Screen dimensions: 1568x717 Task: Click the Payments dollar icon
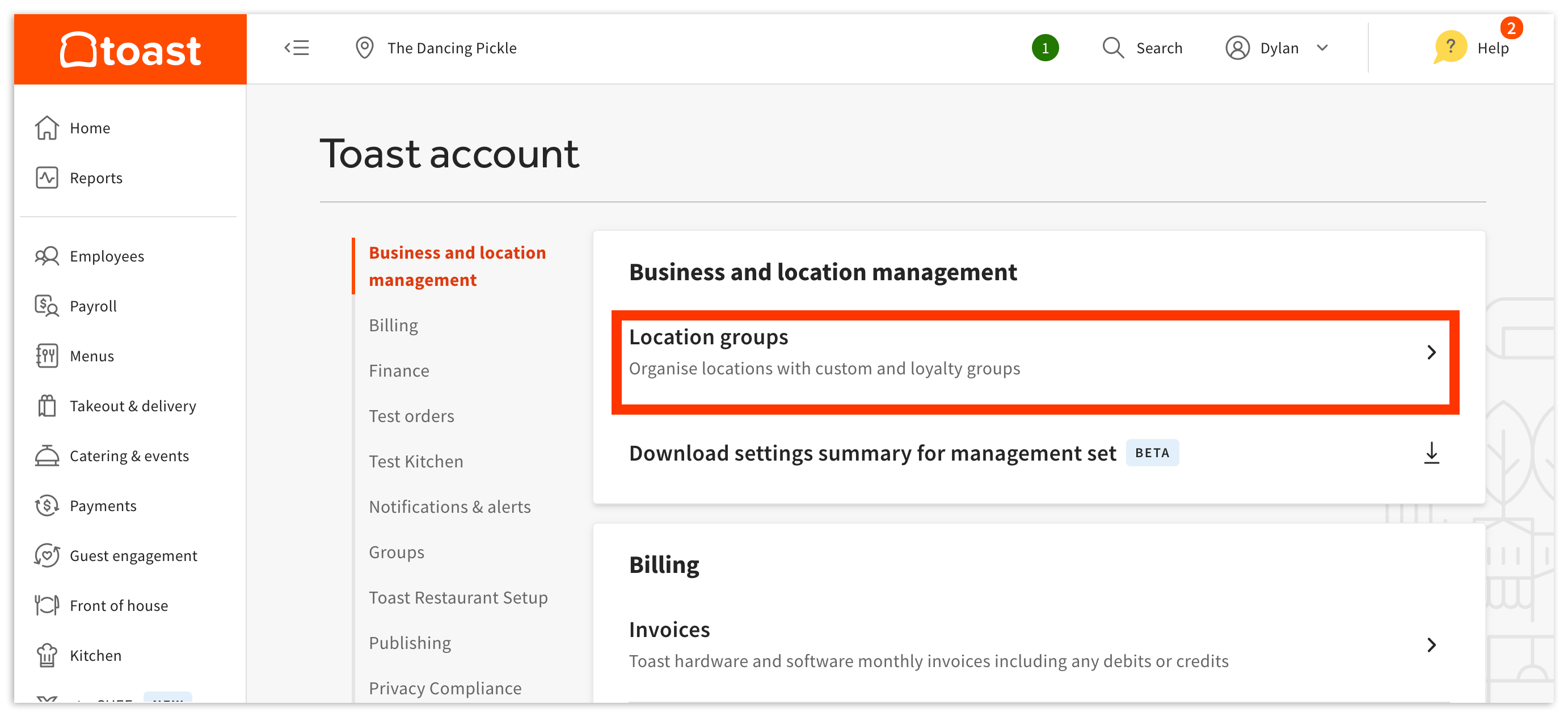pyautogui.click(x=47, y=505)
